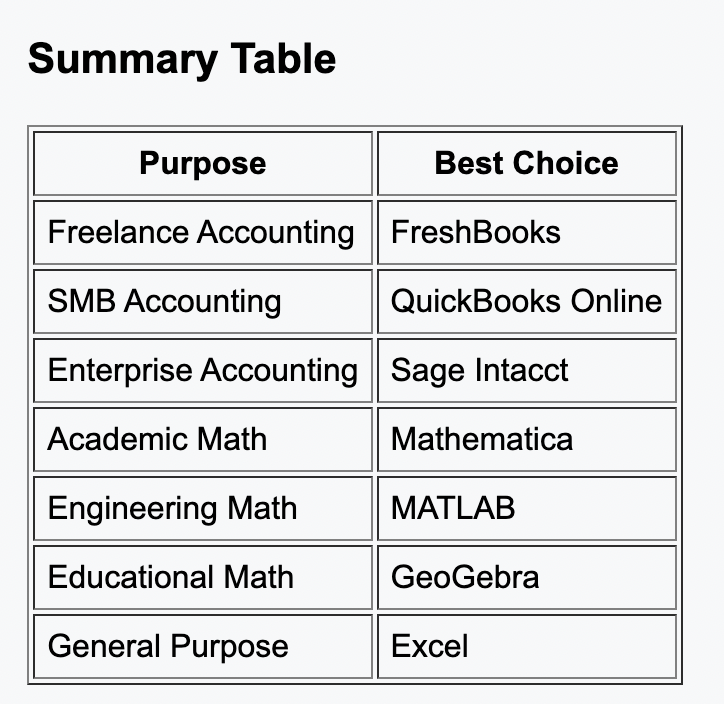Click the QuickBooks Online cell
The height and width of the screenshot is (704, 724).
(x=527, y=301)
